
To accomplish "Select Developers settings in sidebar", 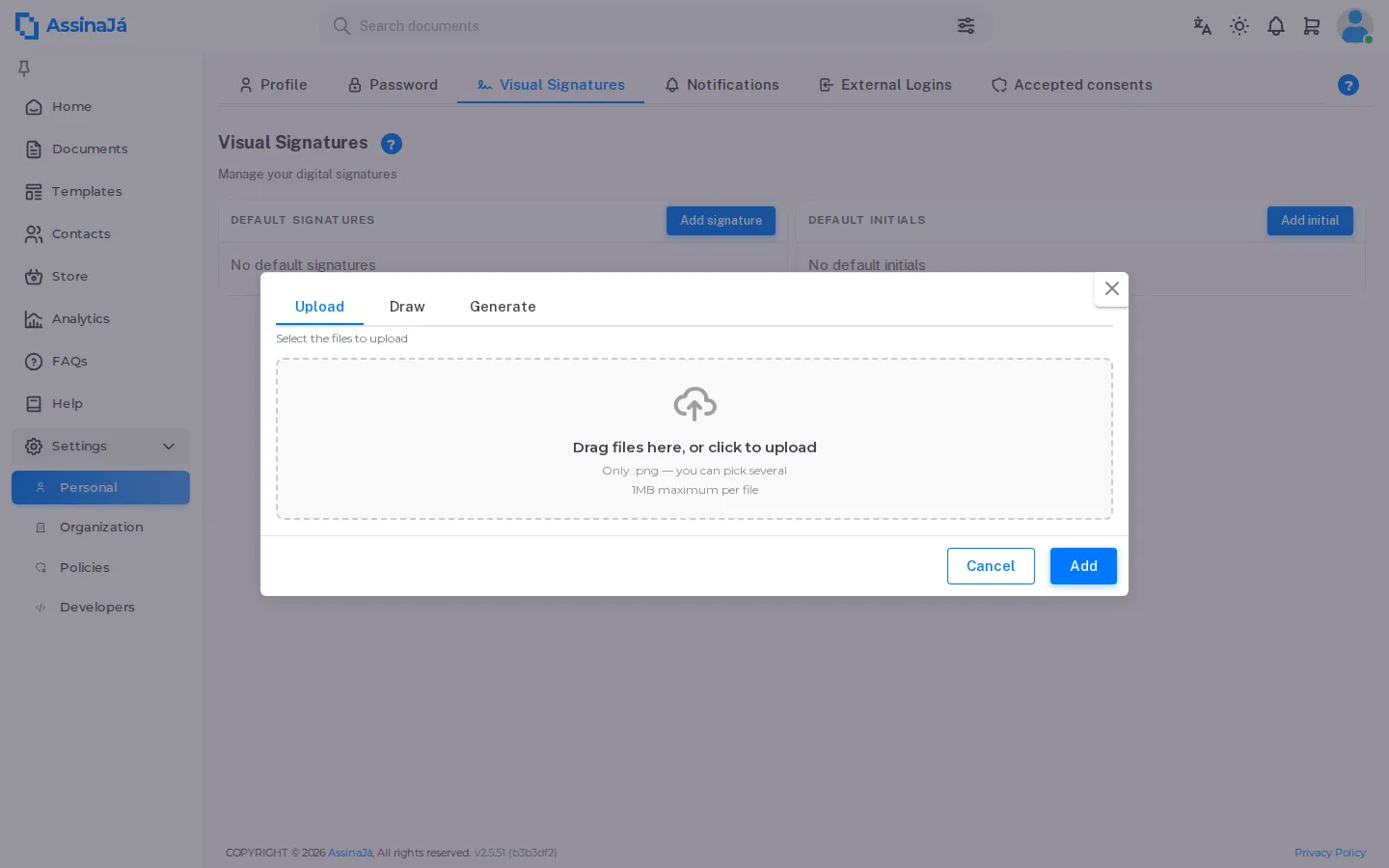I will coord(100,608).
